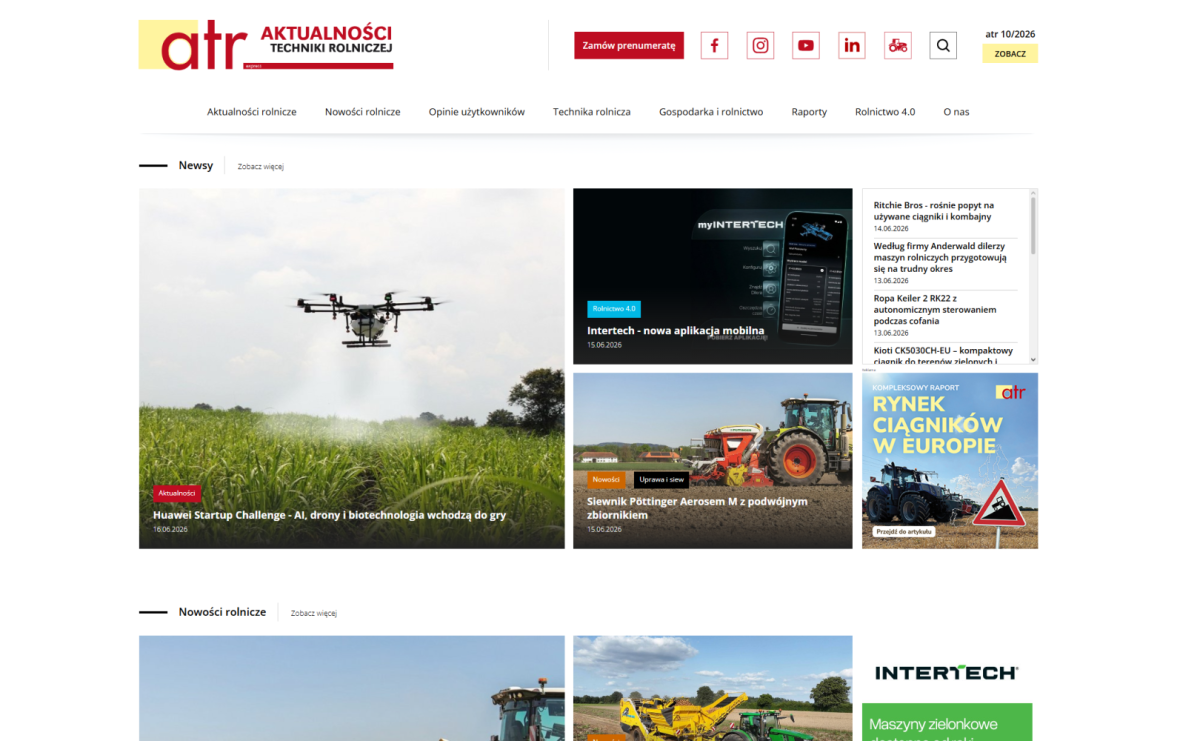Open the Rynek ciągników w Europie banner
This screenshot has width=1200, height=741.
pos(950,460)
